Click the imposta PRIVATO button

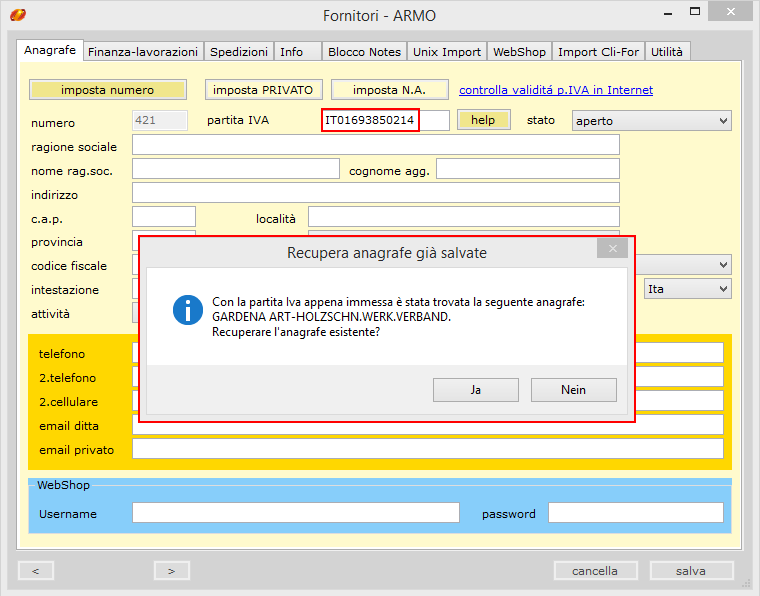264,90
